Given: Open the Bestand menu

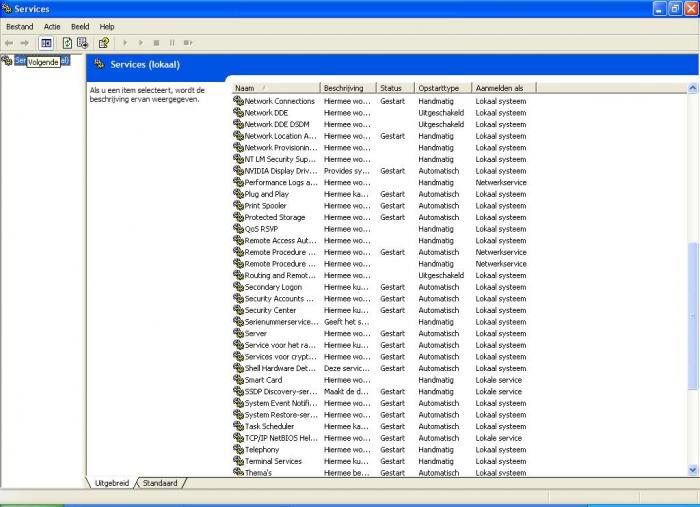Looking at the screenshot, I should click(x=20, y=27).
